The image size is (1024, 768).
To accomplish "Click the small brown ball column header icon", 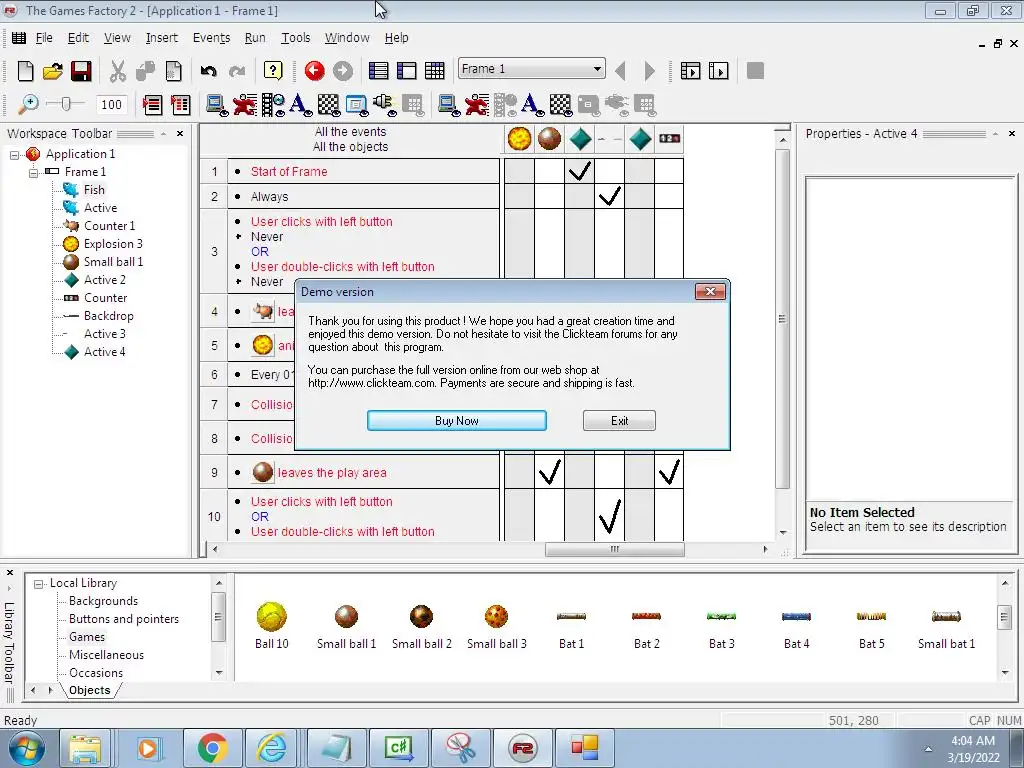I will (x=549, y=138).
